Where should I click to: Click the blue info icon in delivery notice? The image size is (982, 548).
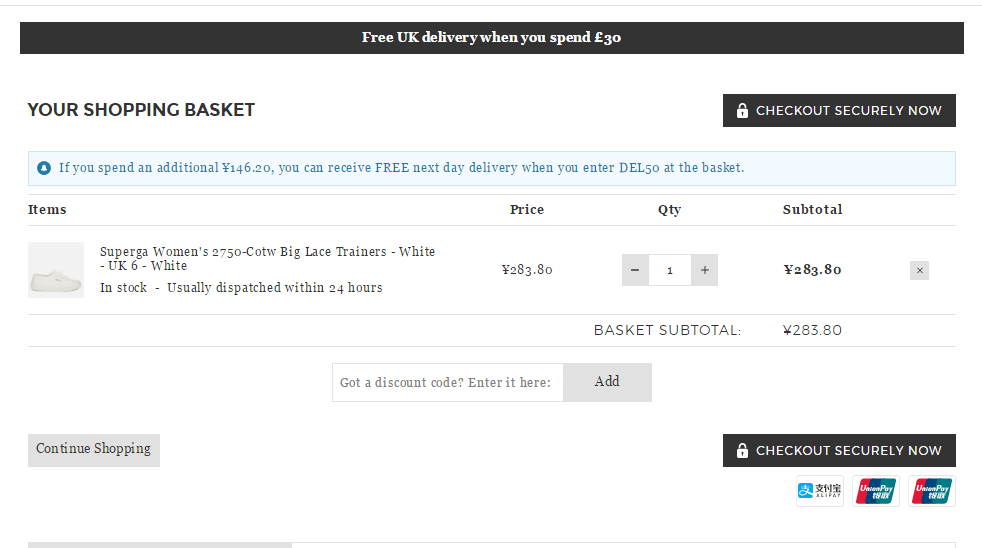(x=44, y=168)
